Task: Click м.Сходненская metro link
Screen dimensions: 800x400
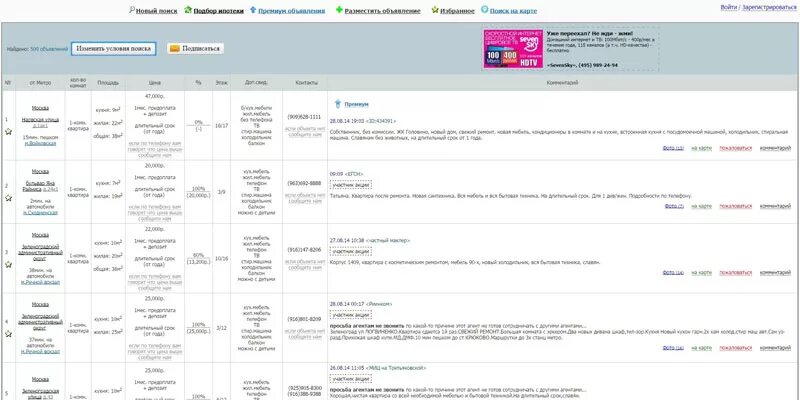Action: pyautogui.click(x=40, y=212)
